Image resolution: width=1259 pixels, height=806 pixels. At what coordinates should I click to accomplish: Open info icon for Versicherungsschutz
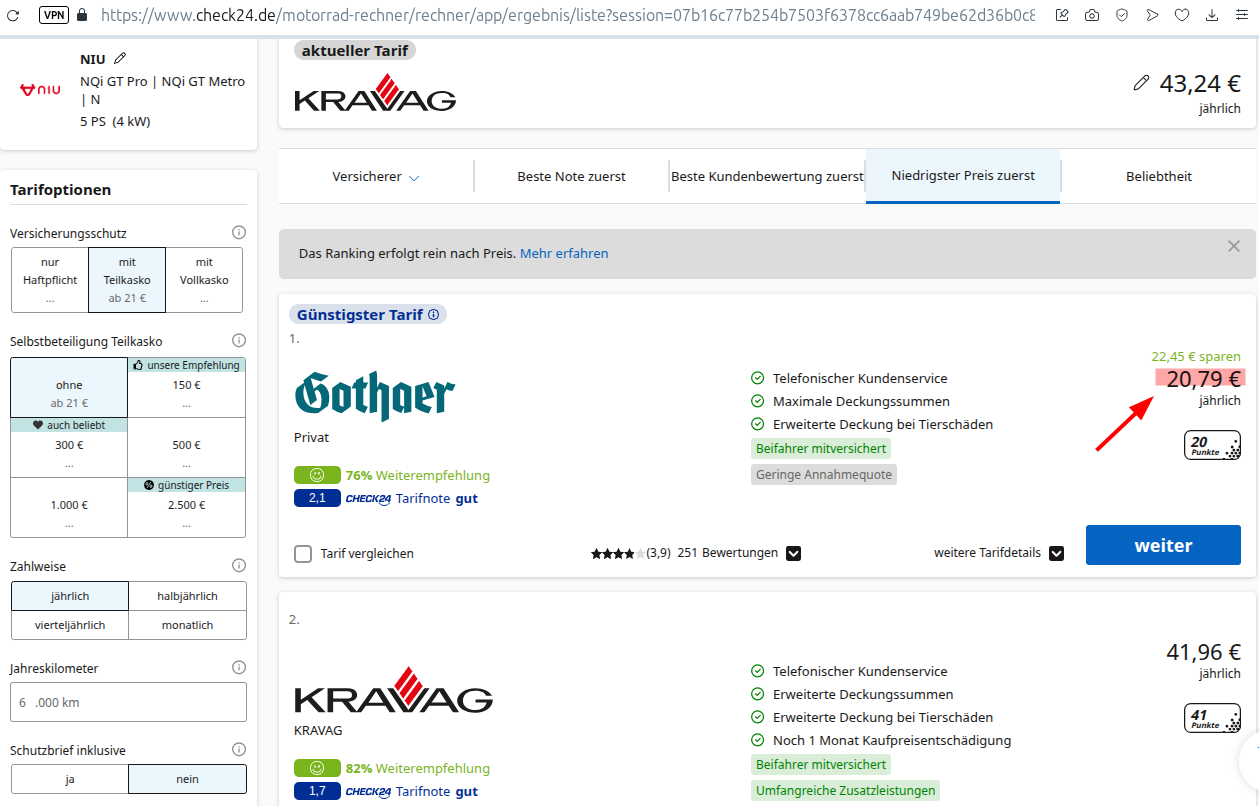(239, 233)
